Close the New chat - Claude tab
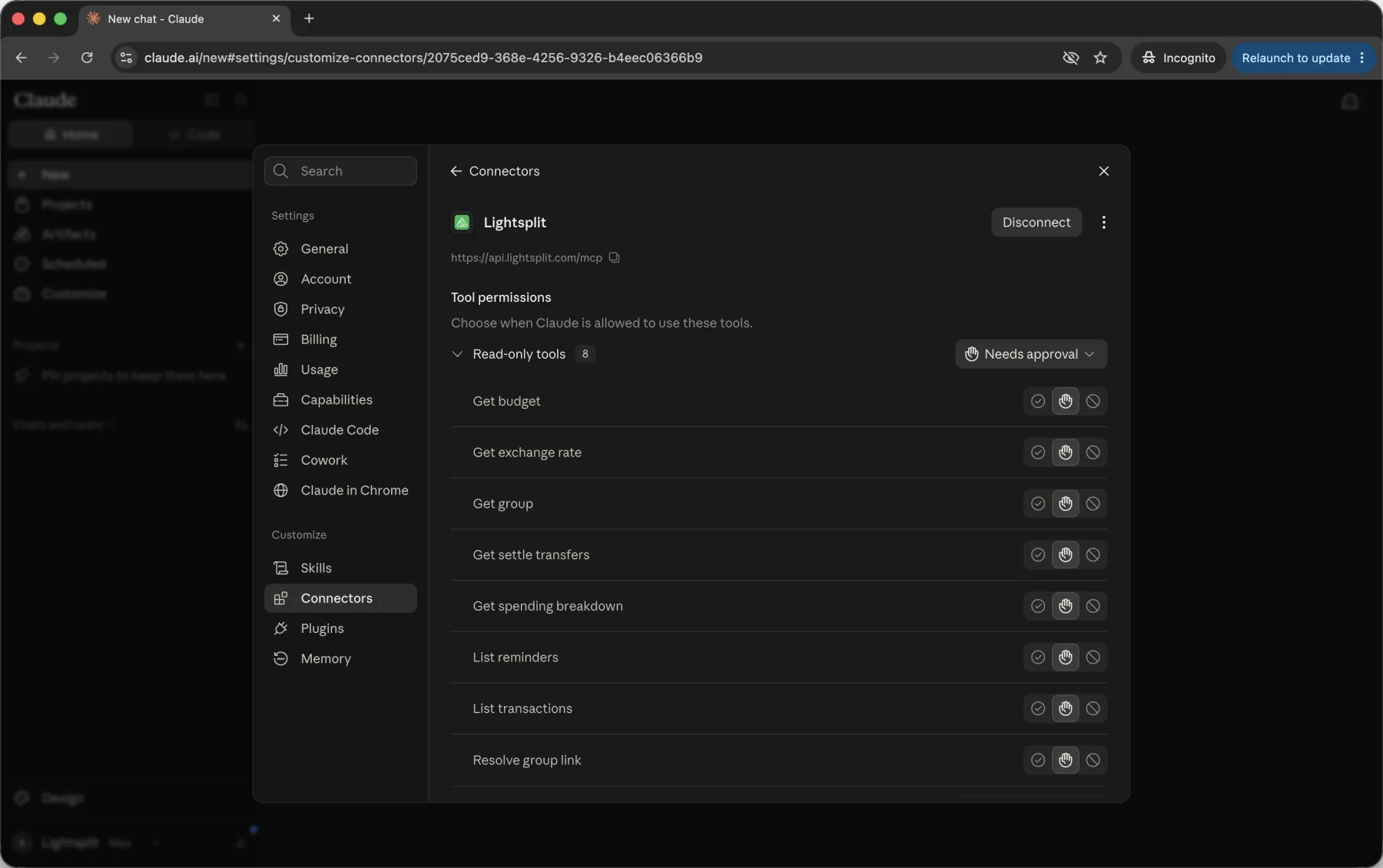1383x868 pixels. pos(276,18)
